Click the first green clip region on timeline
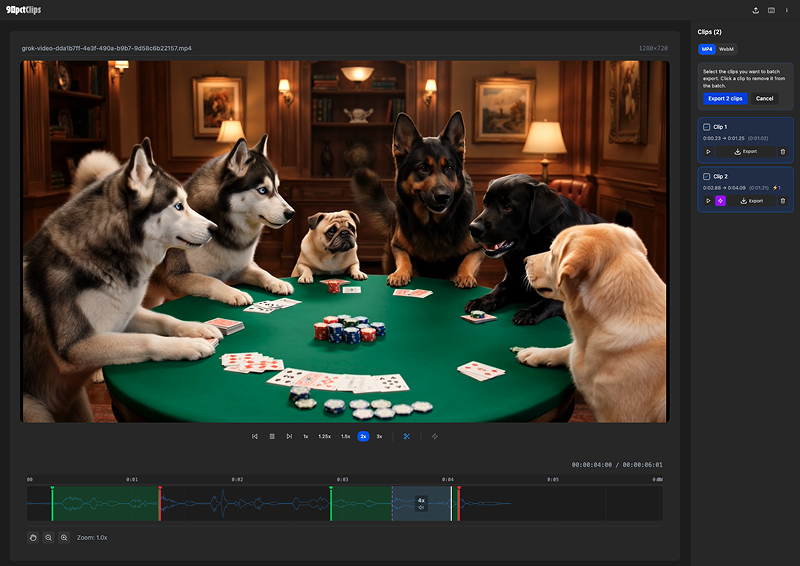The width and height of the screenshot is (800, 566). point(106,503)
